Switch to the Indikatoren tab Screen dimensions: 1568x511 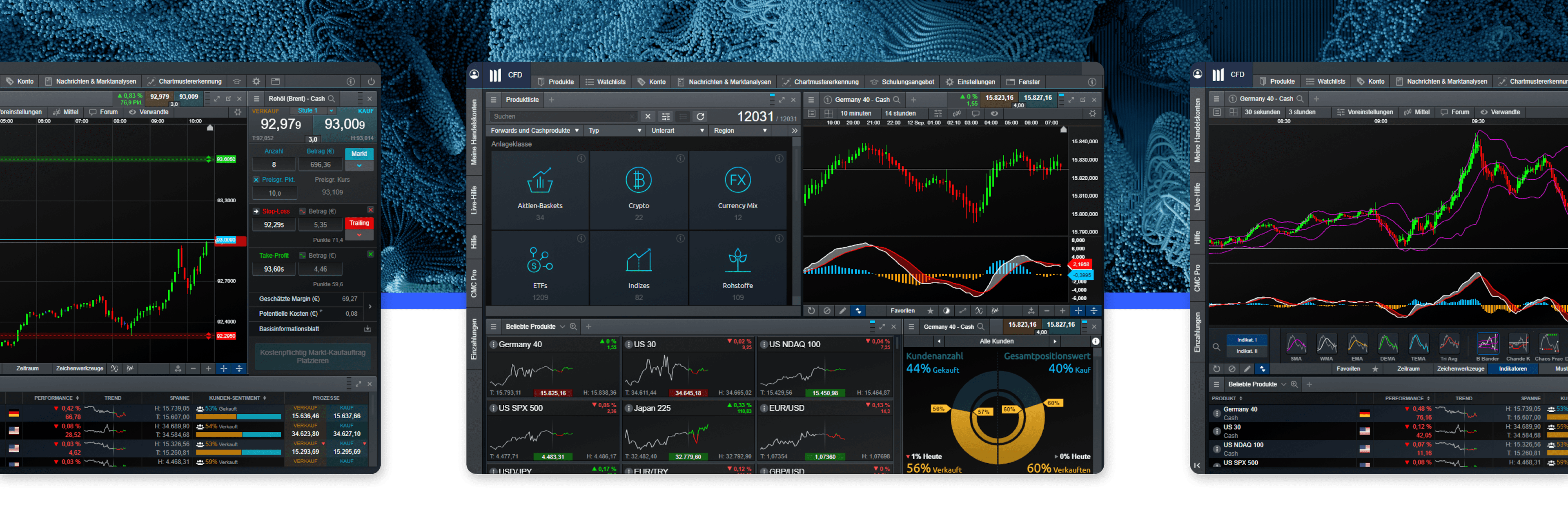(x=1512, y=368)
